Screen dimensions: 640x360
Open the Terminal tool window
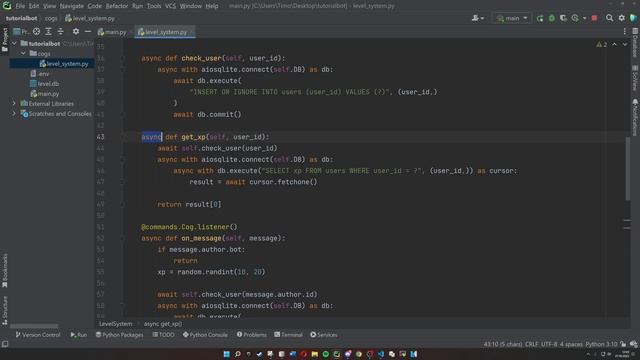pyautogui.click(x=289, y=335)
